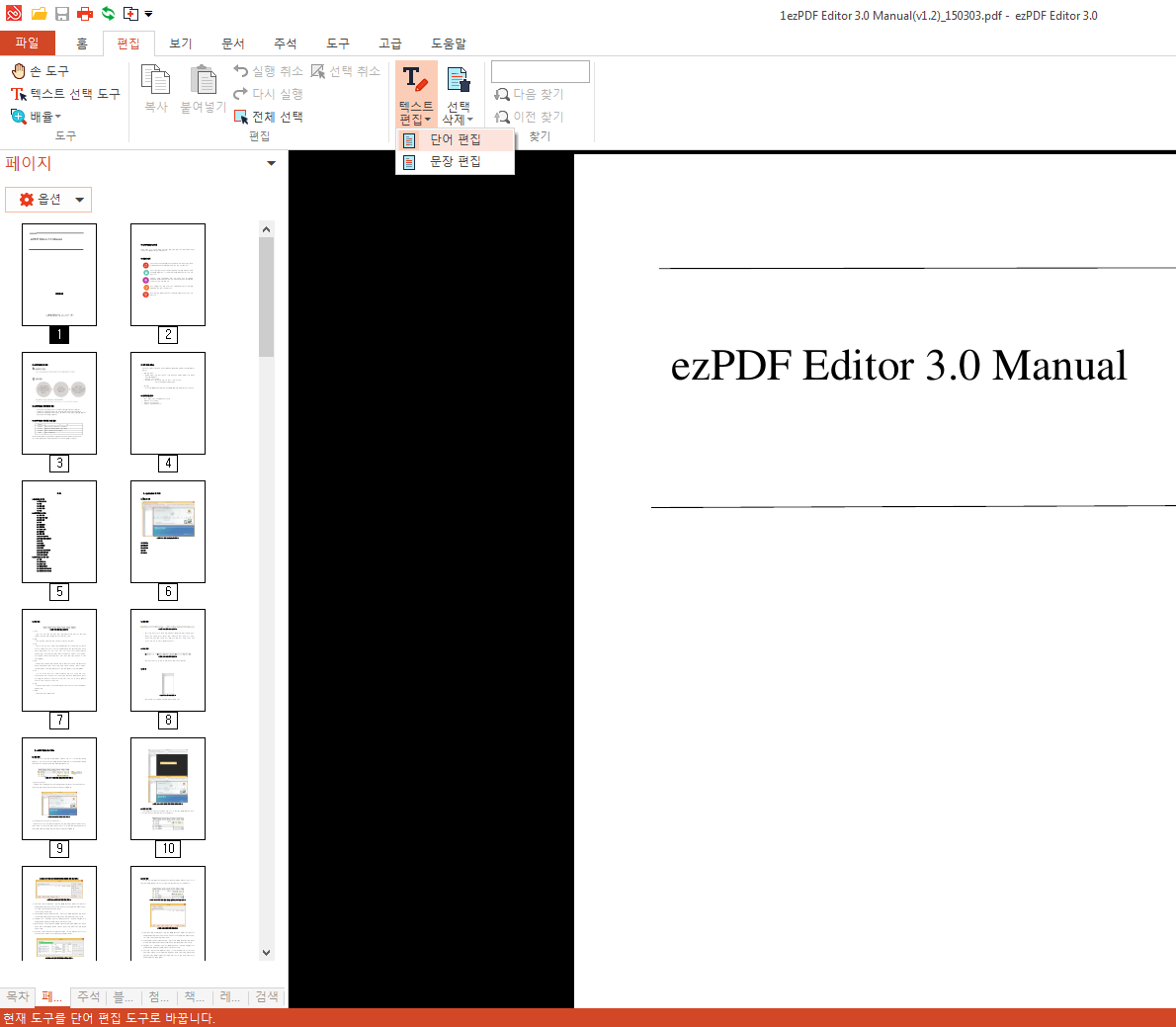Select page 9 thumbnail
Viewport: 1176px width, 1027px height.
coord(59,789)
